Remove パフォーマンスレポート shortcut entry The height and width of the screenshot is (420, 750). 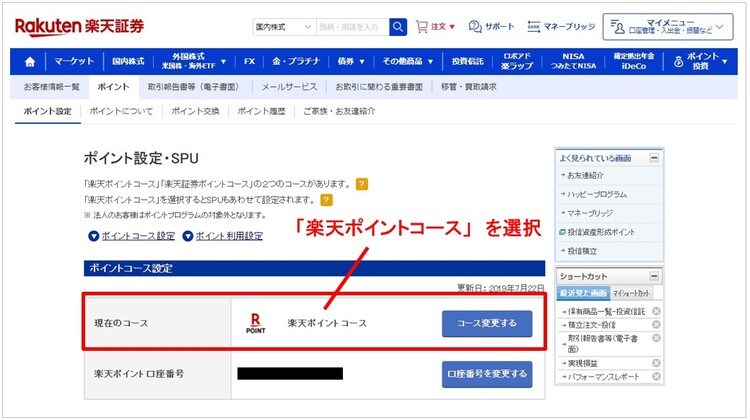tap(656, 376)
